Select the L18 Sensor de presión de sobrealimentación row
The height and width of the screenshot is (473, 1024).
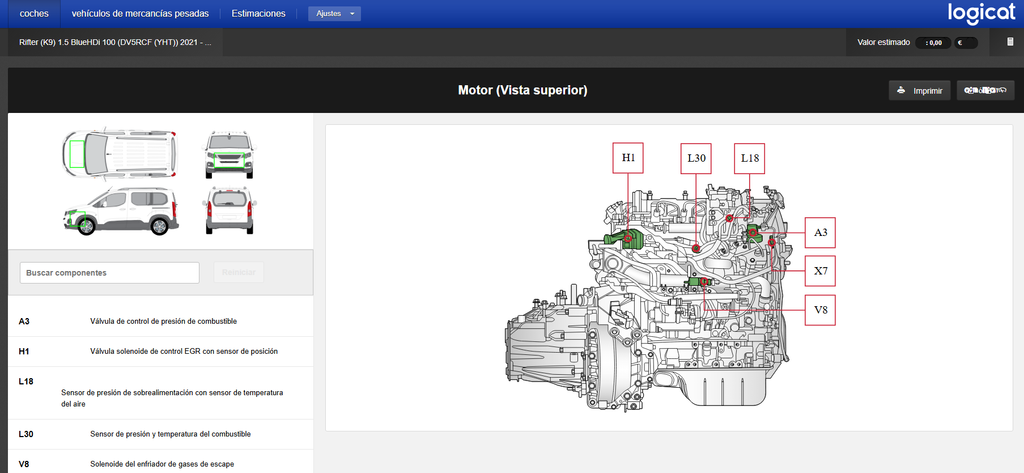coord(161,393)
